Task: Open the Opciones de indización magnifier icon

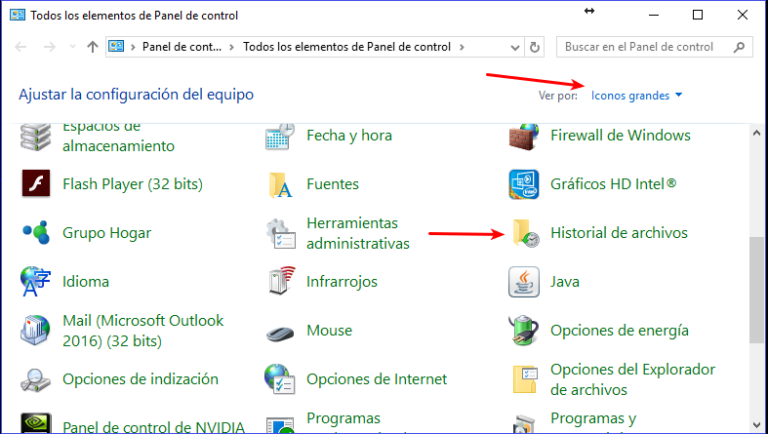Action: [35, 380]
